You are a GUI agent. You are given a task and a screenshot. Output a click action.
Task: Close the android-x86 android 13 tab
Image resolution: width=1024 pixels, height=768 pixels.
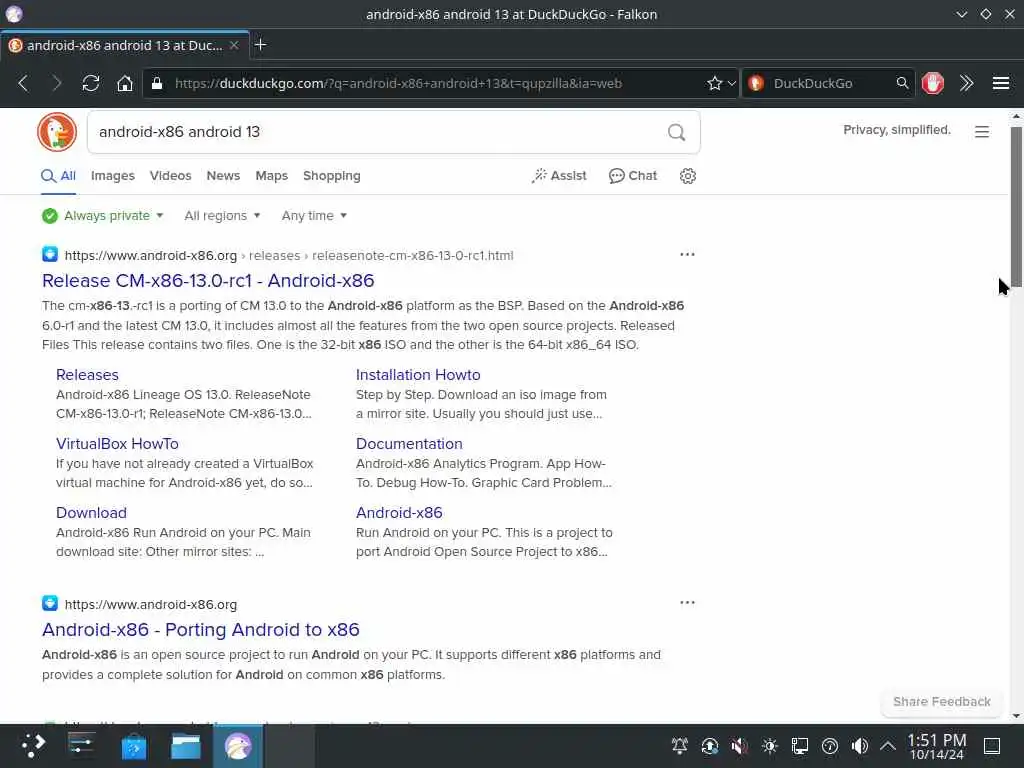click(234, 45)
